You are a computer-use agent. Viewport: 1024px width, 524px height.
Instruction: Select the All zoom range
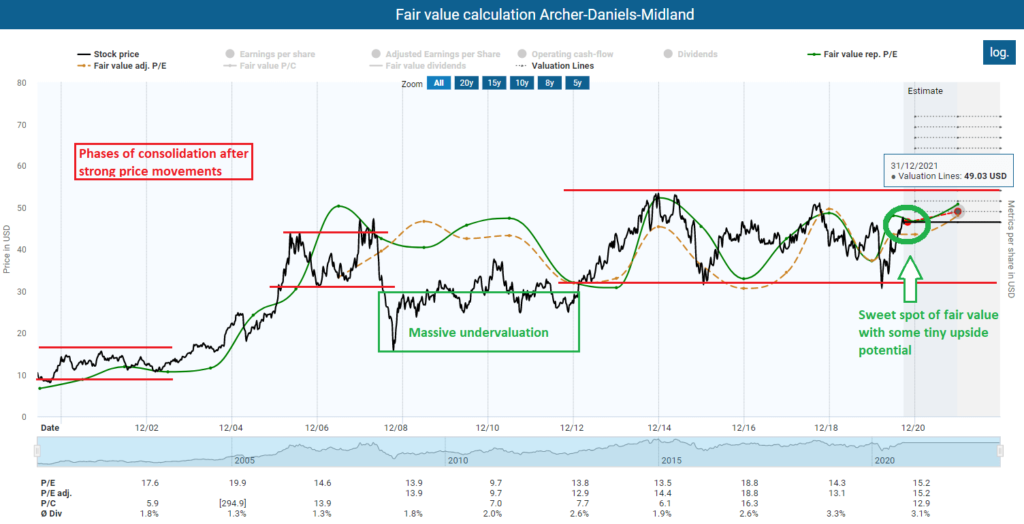point(439,84)
